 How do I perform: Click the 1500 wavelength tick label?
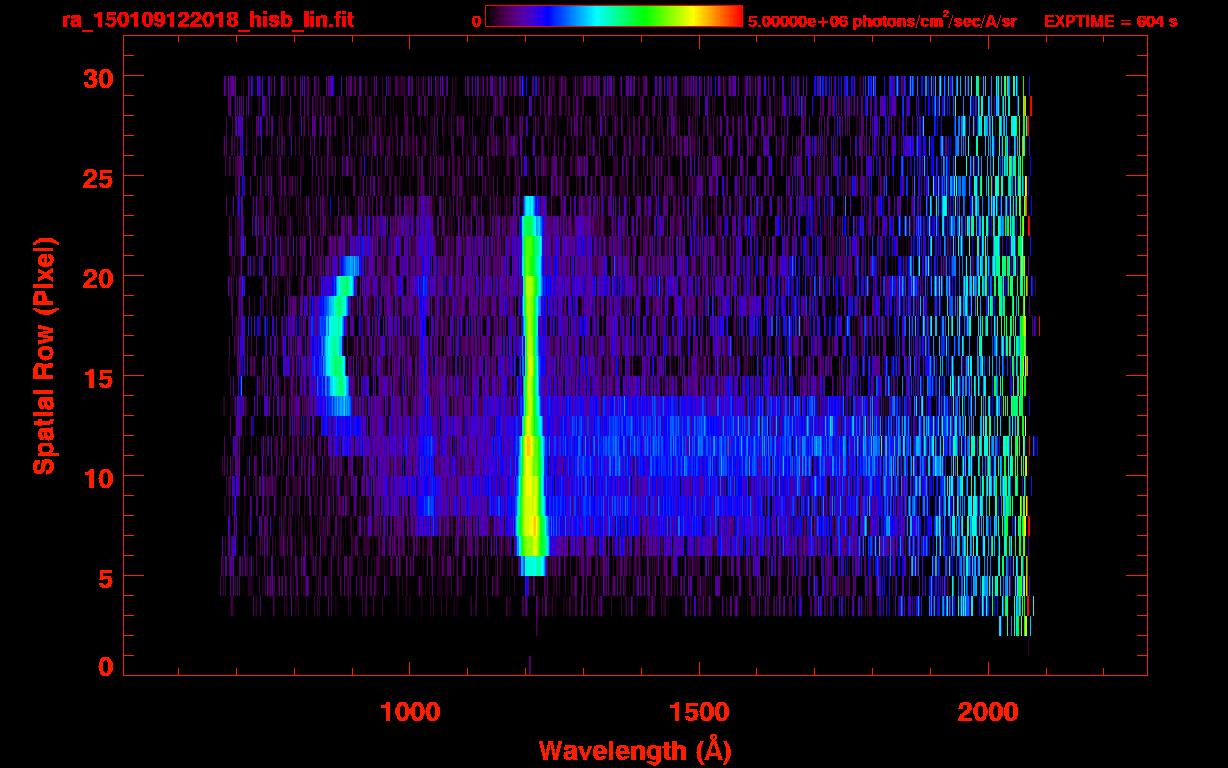(x=699, y=712)
